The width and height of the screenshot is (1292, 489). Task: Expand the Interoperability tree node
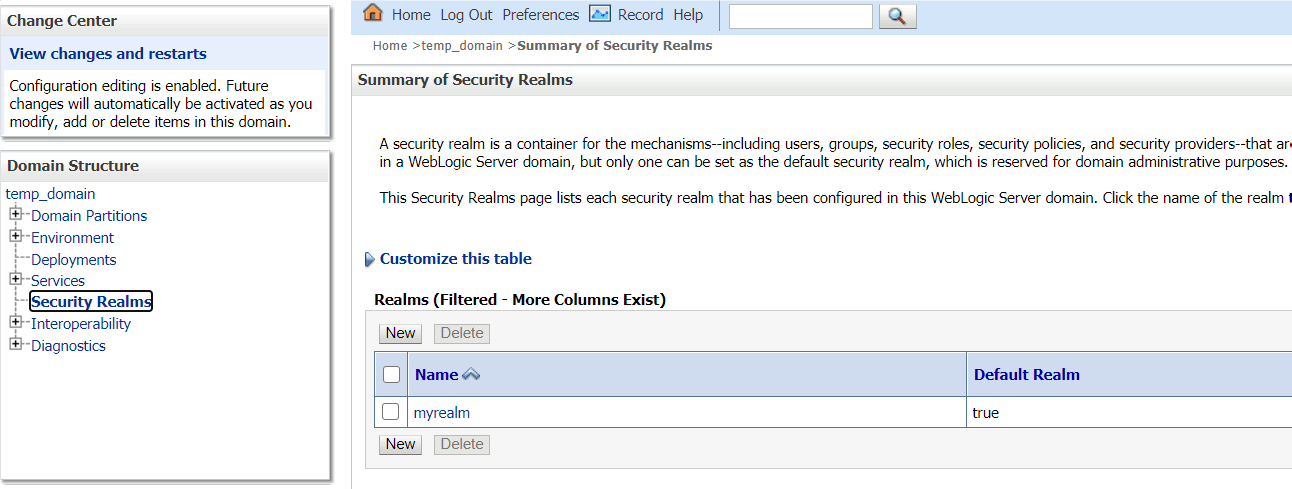pos(16,323)
